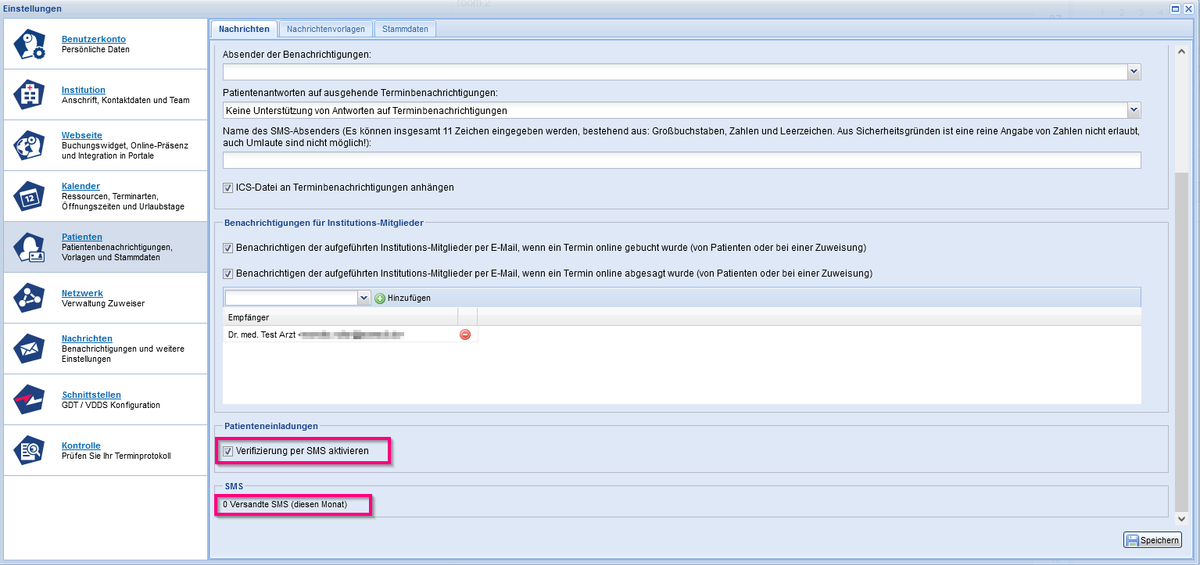The height and width of the screenshot is (565, 1200).
Task: Click the Webseite globe icon
Action: pos(30,145)
